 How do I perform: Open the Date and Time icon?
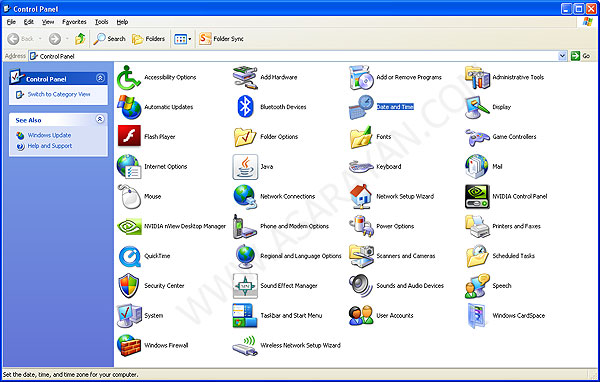coord(361,107)
